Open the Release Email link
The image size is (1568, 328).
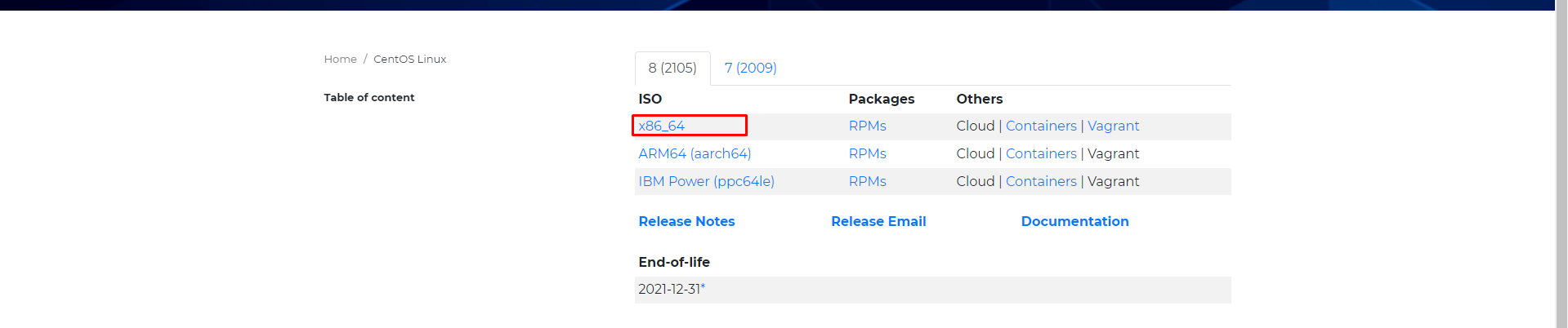(x=878, y=221)
